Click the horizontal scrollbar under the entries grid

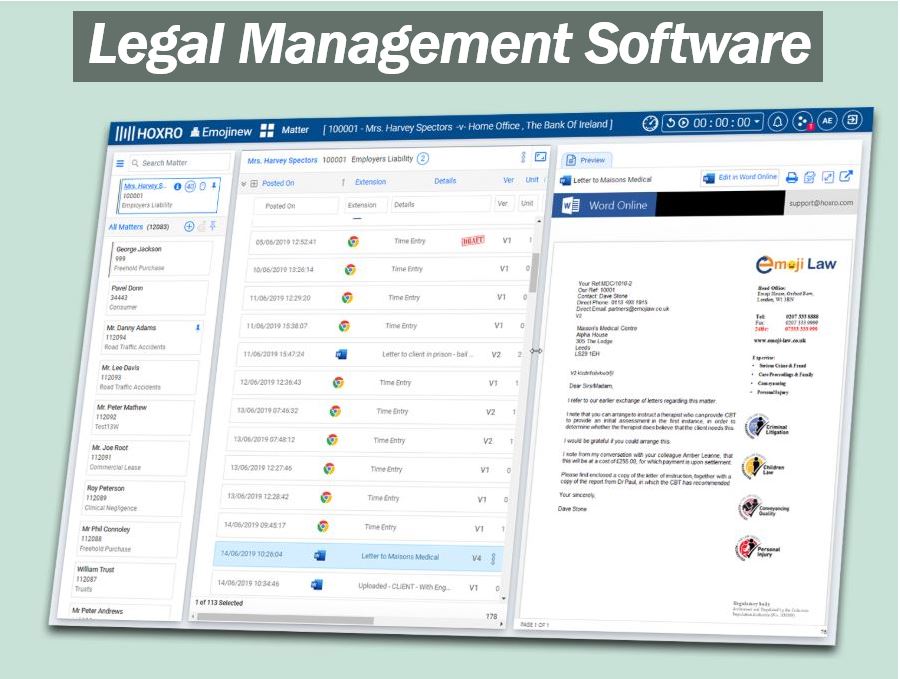pos(286,618)
